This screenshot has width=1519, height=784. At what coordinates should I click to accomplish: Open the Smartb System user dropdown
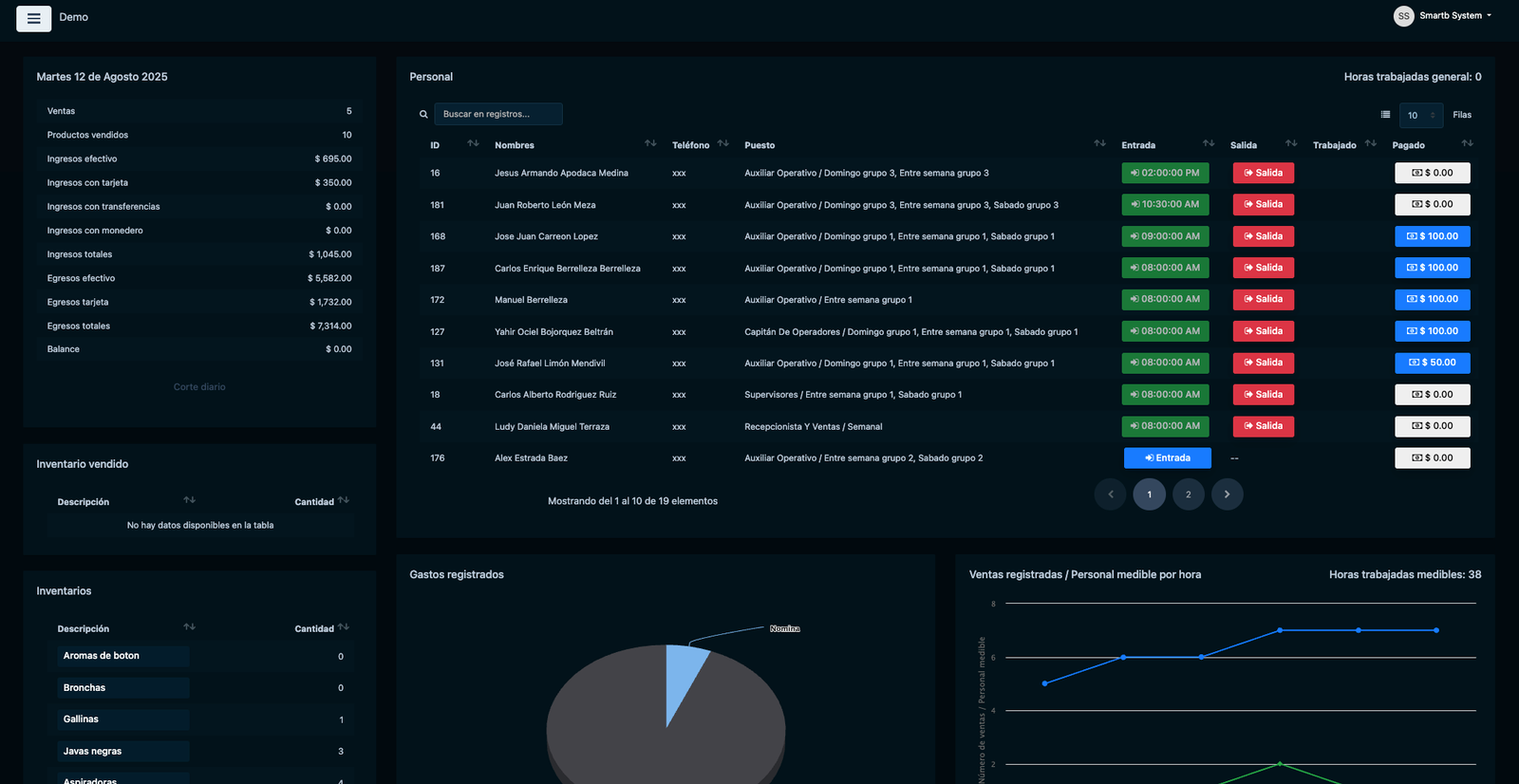pyautogui.click(x=1454, y=16)
